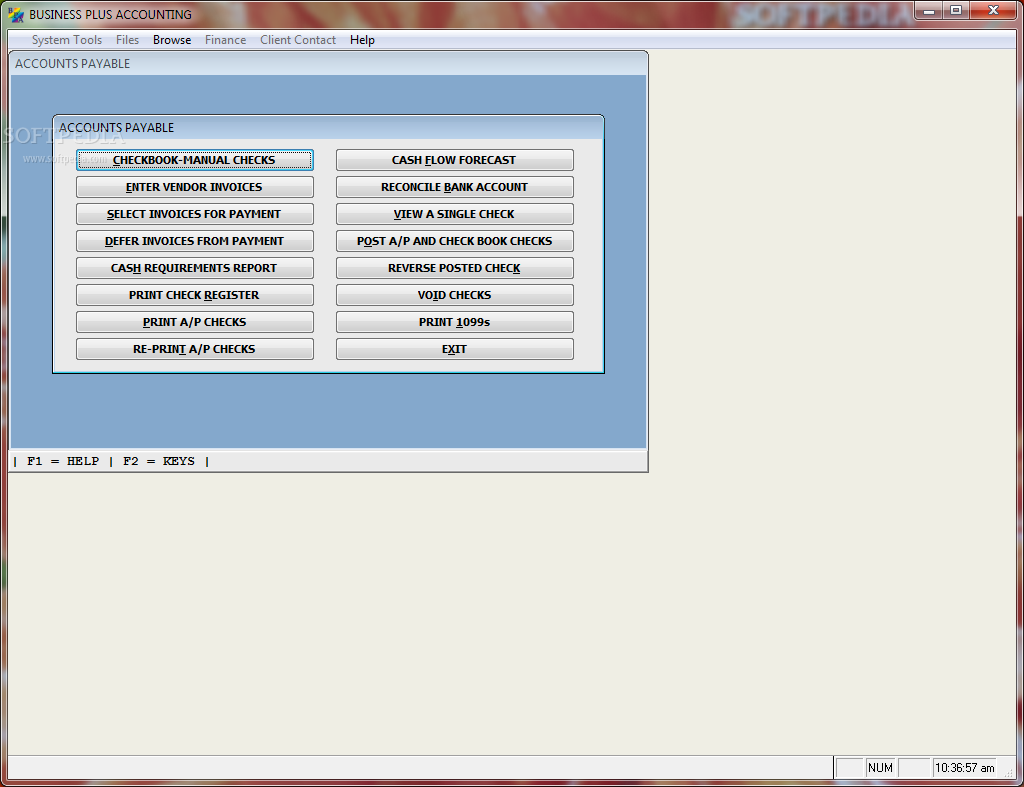Click the Business Plus Accounting title icon
This screenshot has height=787, width=1024.
click(x=16, y=14)
